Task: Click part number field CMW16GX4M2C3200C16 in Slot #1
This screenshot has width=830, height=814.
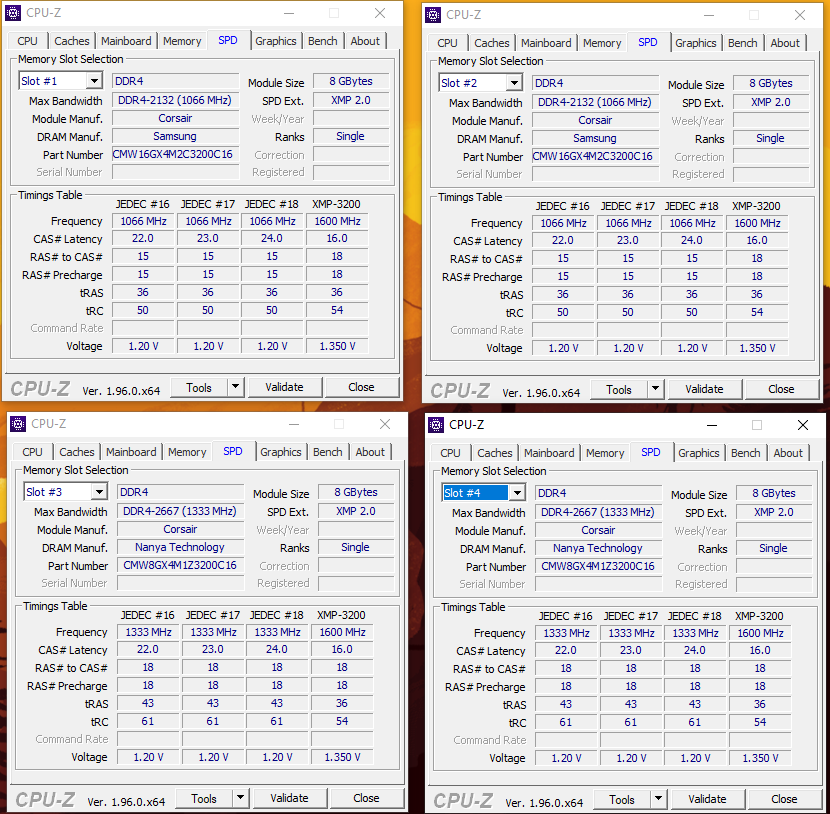Action: 175,155
